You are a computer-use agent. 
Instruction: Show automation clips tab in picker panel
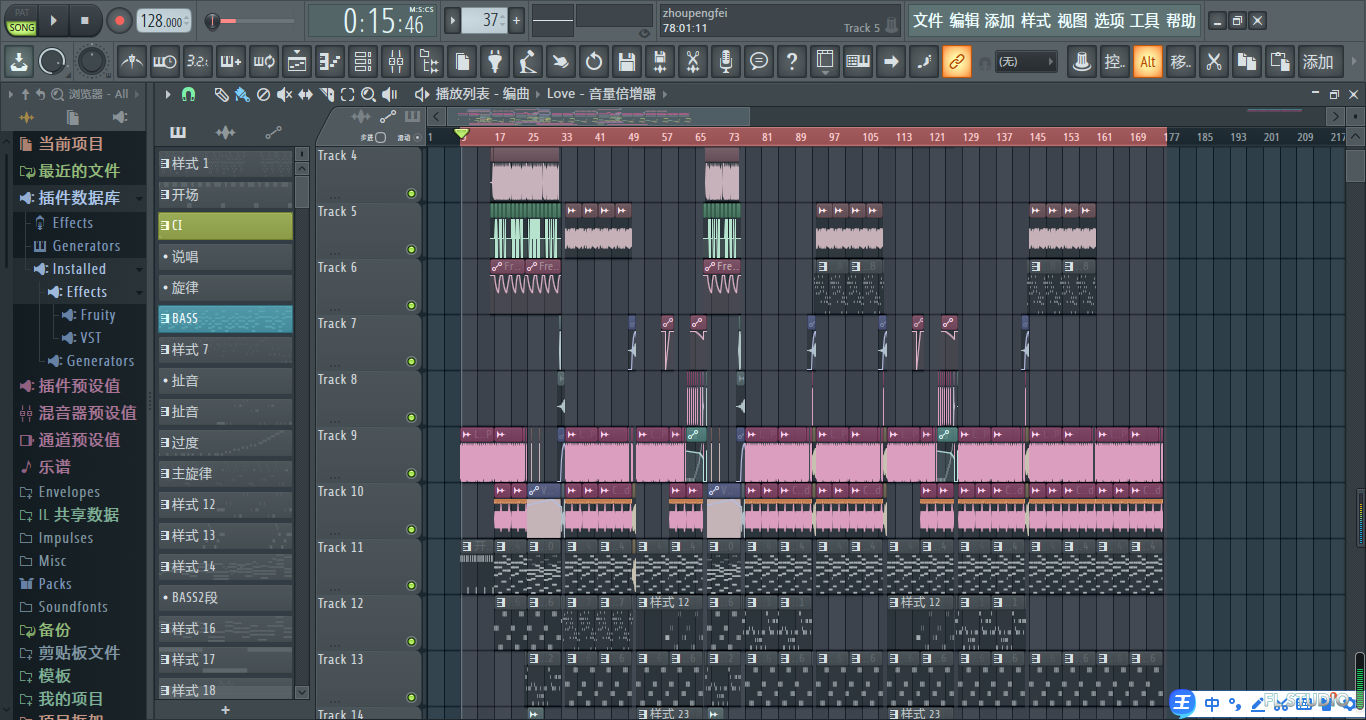(x=273, y=132)
